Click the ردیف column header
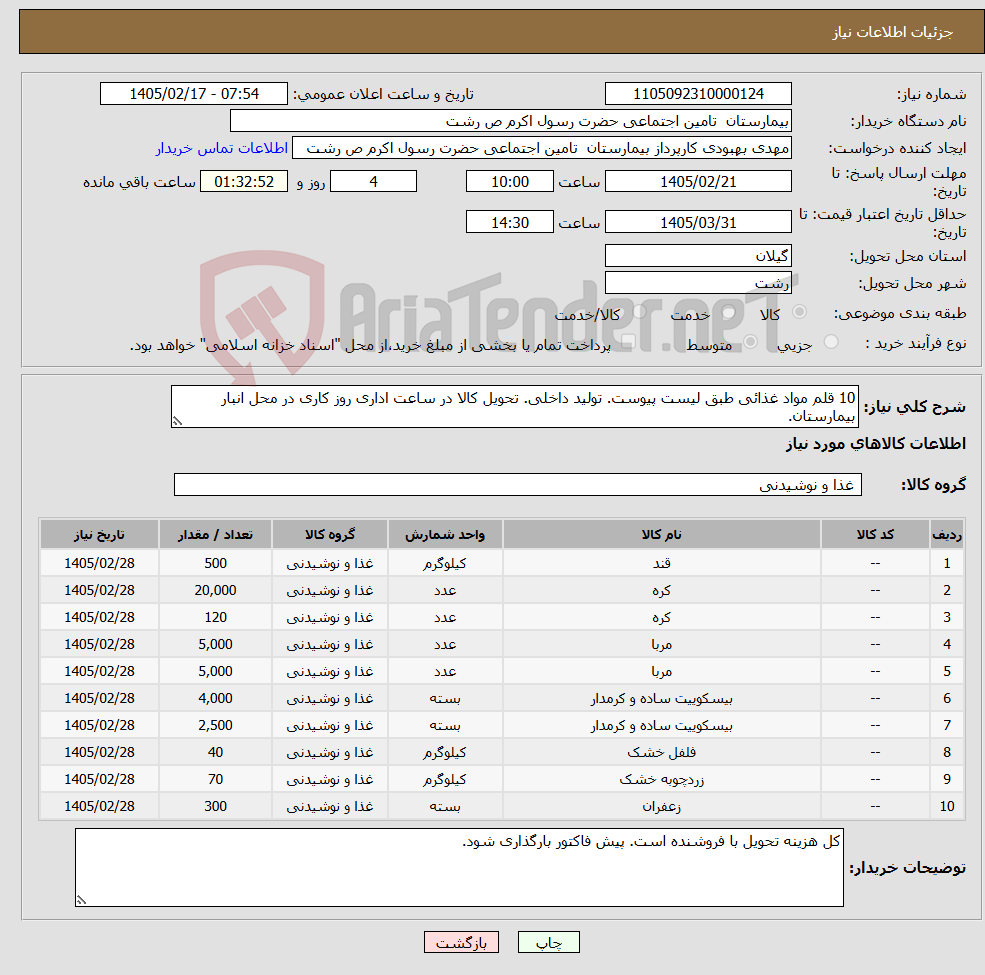Viewport: 985px width, 975px height. (947, 534)
